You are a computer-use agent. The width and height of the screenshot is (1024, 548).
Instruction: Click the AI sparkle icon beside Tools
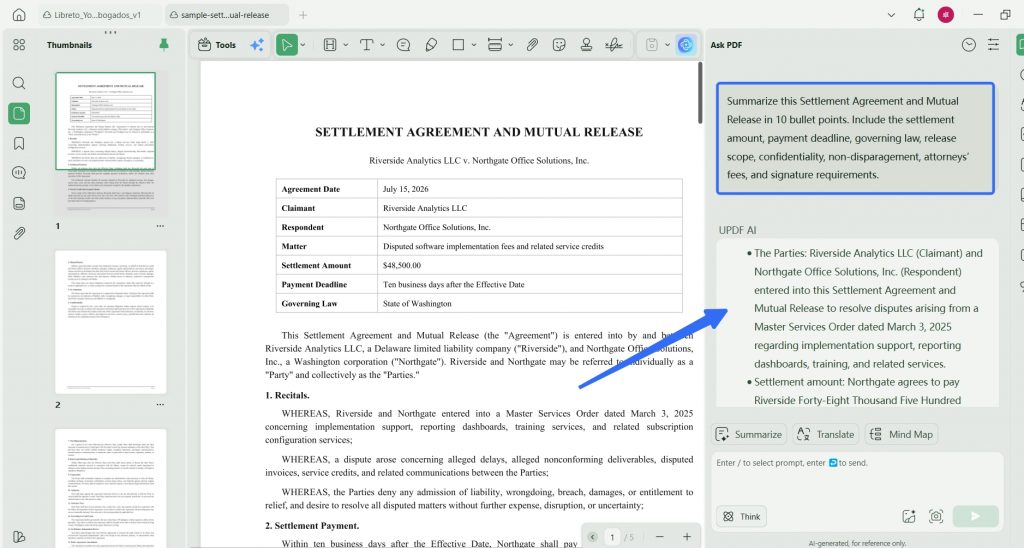(x=257, y=44)
